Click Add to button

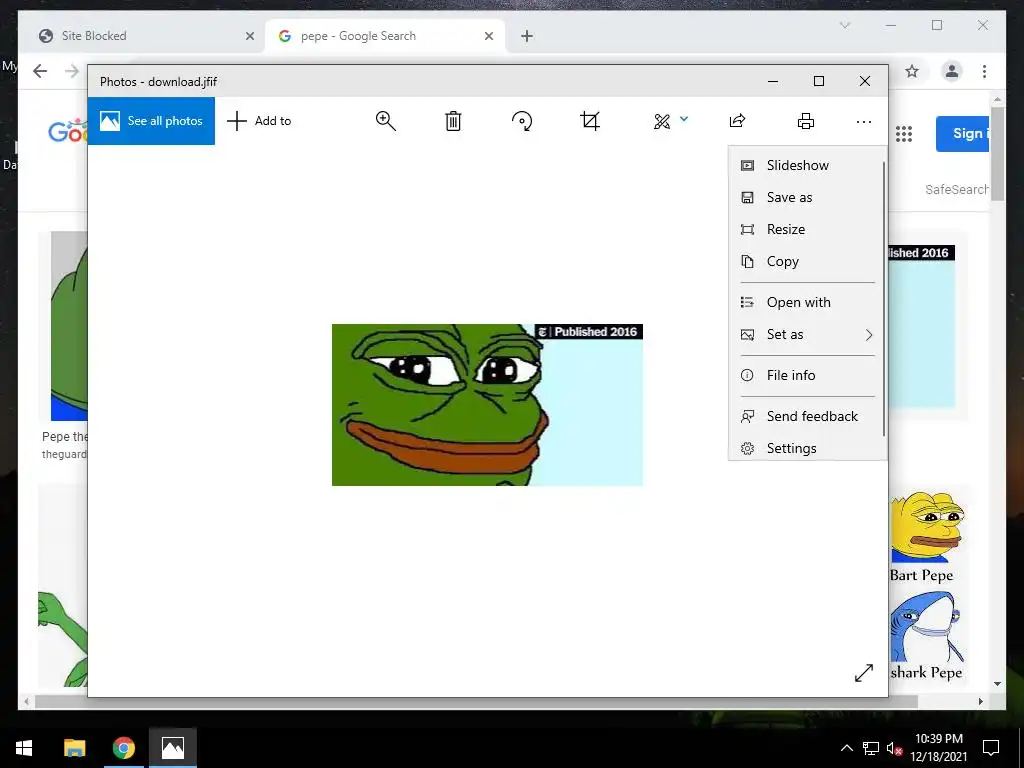[x=259, y=121]
